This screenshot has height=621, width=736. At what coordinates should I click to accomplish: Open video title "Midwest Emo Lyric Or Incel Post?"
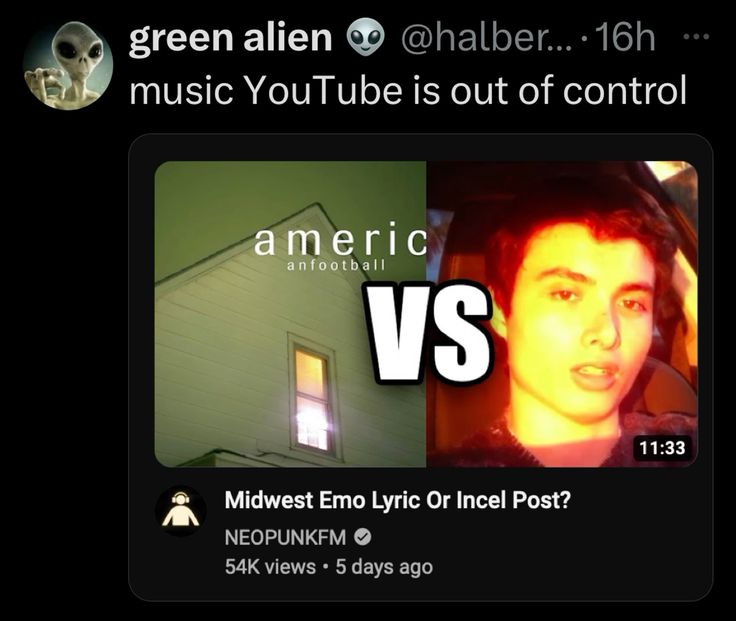(398, 500)
